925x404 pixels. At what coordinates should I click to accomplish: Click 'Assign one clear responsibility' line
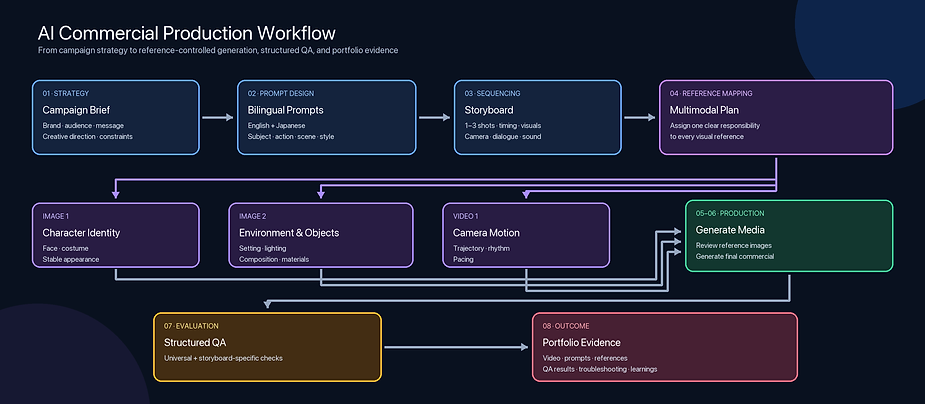pos(715,126)
